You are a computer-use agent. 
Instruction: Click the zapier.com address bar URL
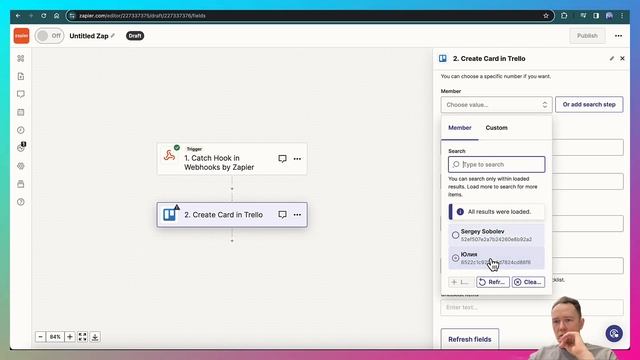[x=142, y=16]
